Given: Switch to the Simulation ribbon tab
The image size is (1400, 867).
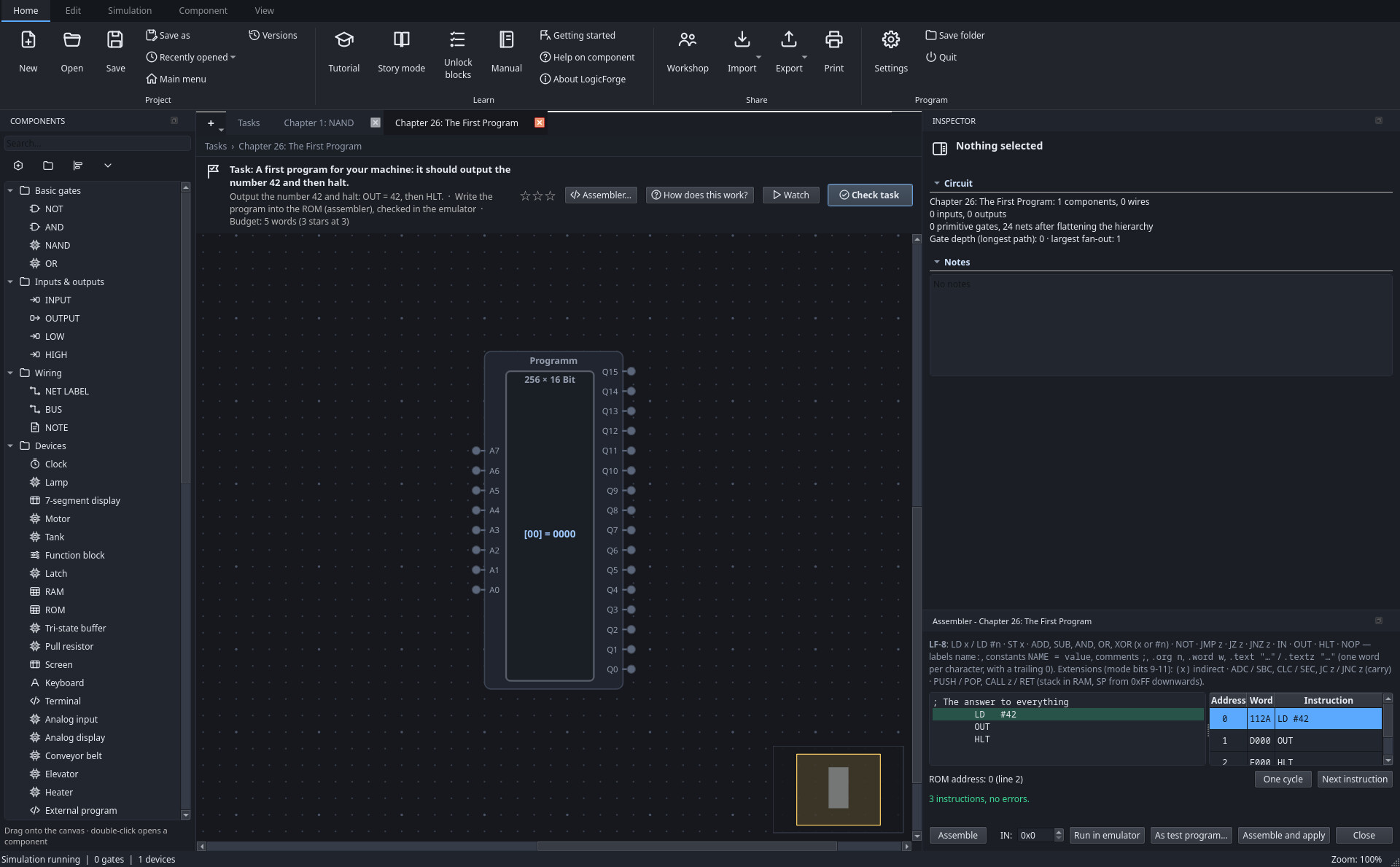Looking at the screenshot, I should pos(130,10).
